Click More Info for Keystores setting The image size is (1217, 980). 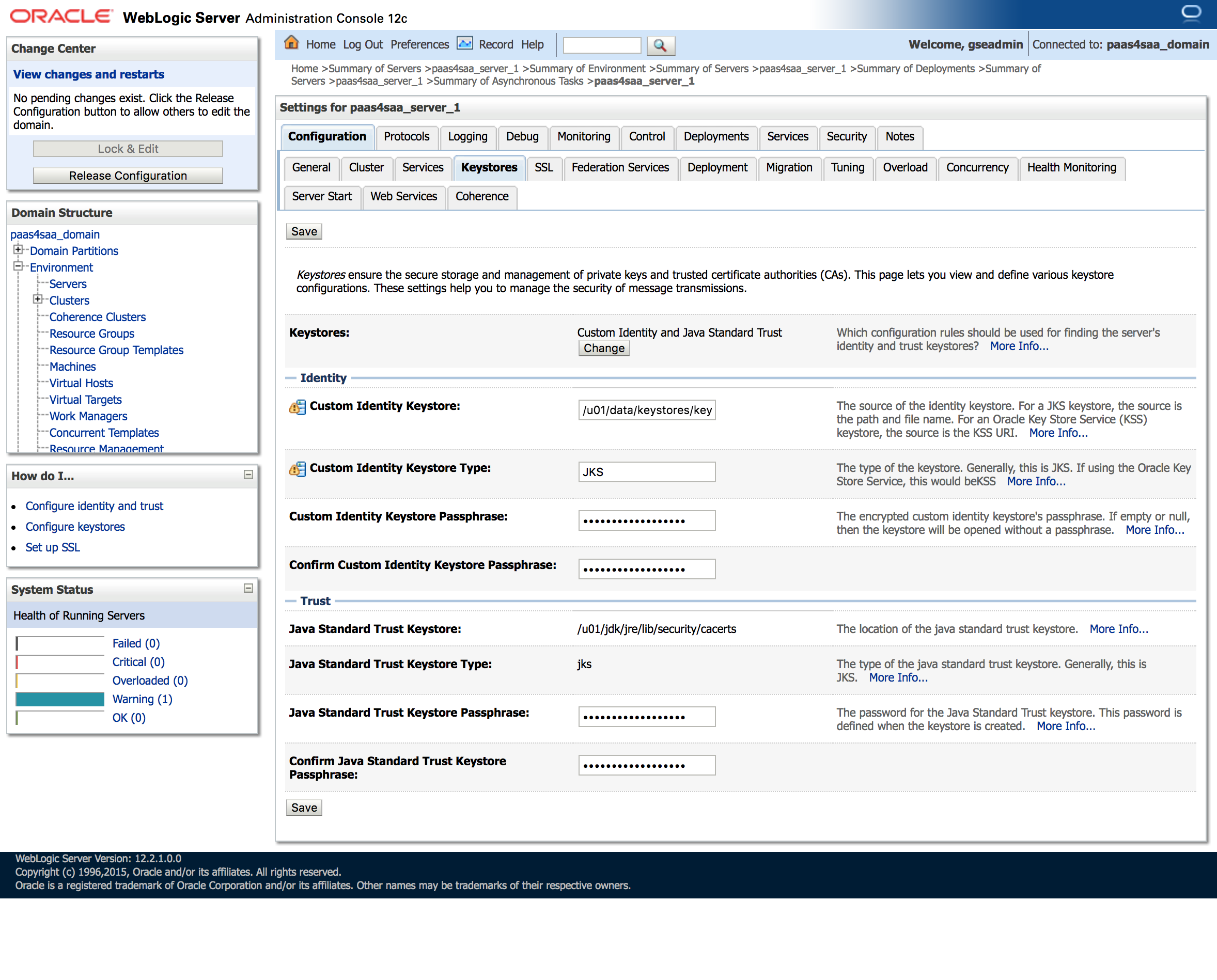[x=1019, y=346]
